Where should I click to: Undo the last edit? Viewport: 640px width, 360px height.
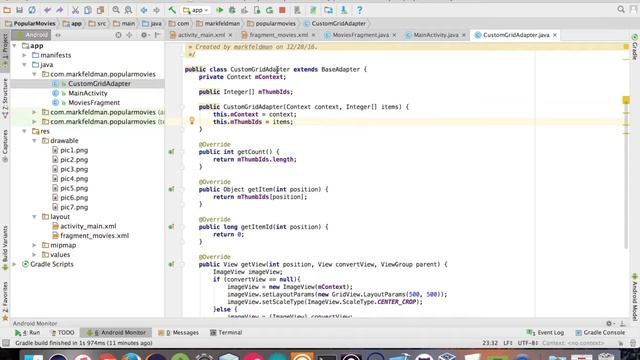point(47,10)
